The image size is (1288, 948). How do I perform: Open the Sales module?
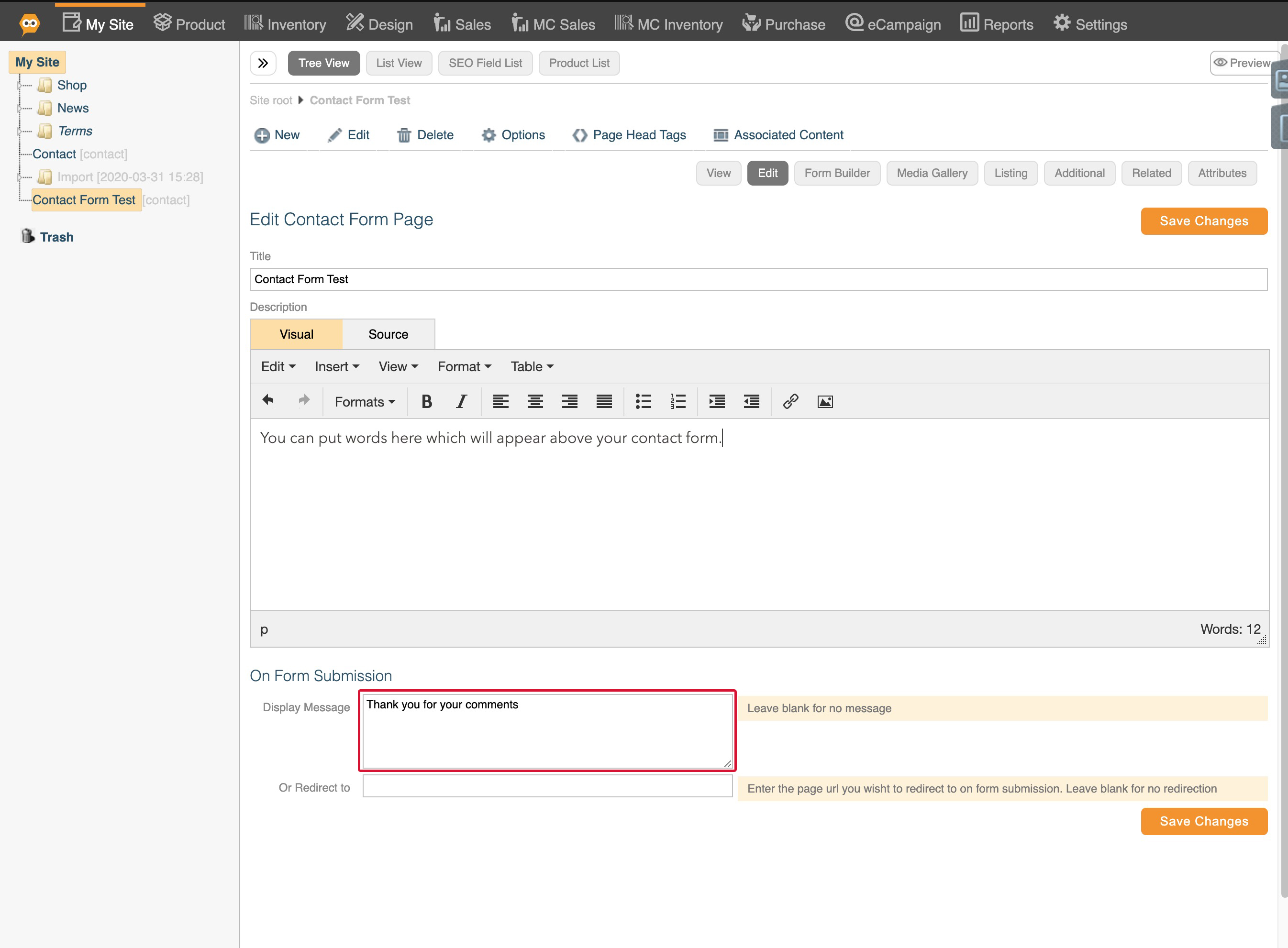tap(462, 24)
